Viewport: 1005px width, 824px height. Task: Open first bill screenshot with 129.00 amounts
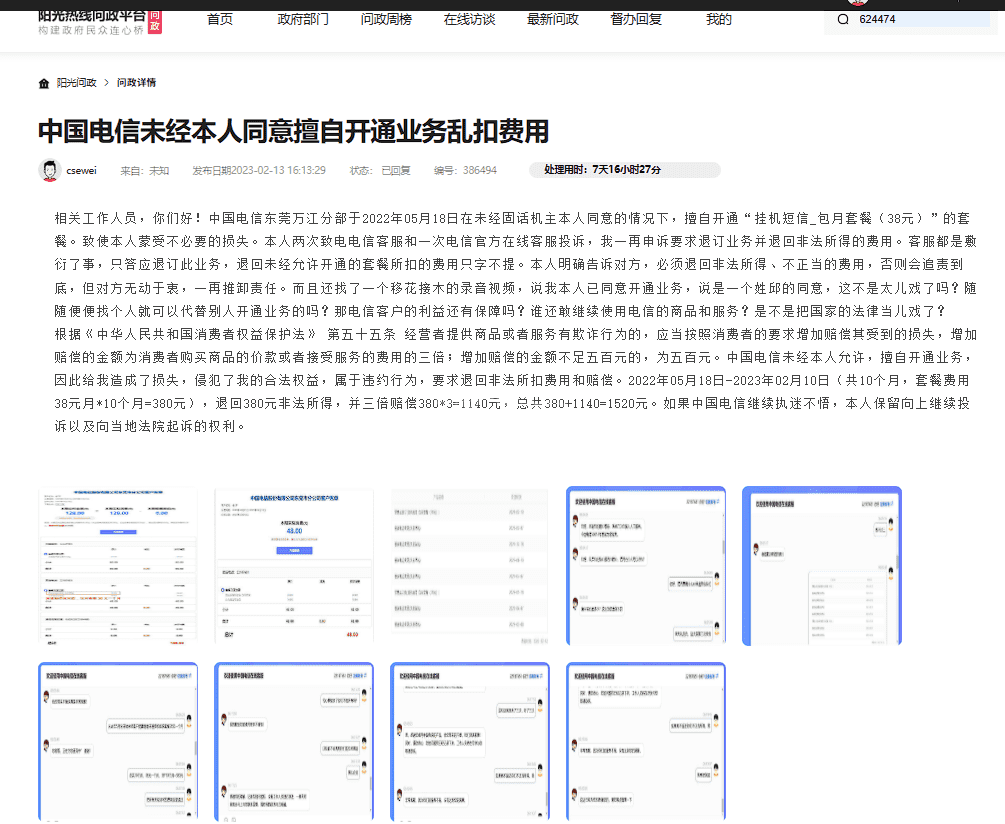[118, 566]
